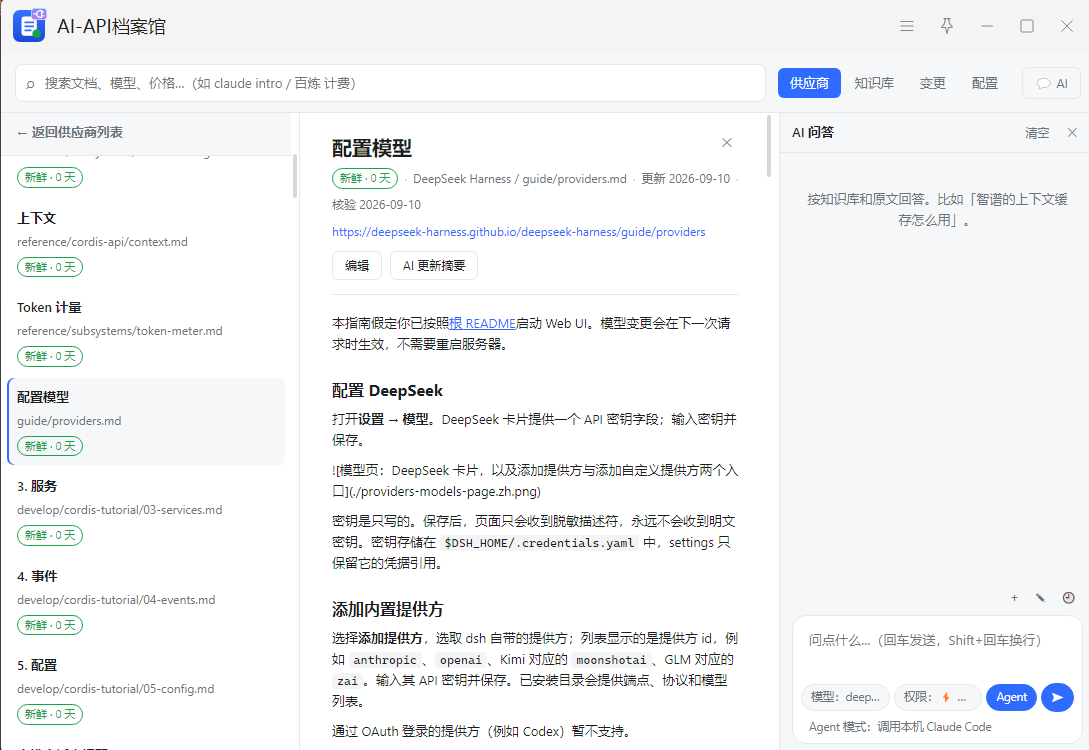Screen dimensions: 1089x750
Task: Select the Token 计量 document in sidebar
Action: 146,333
